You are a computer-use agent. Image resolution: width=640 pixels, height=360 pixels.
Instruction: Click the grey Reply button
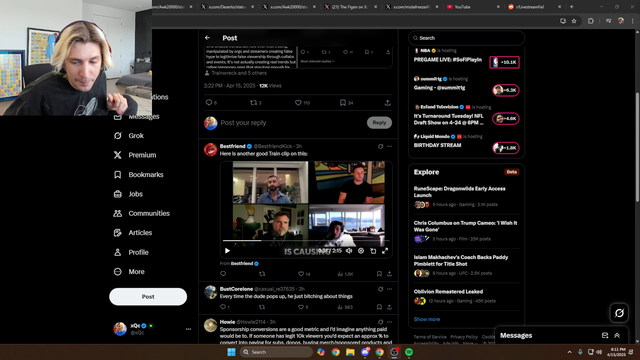[x=379, y=122]
